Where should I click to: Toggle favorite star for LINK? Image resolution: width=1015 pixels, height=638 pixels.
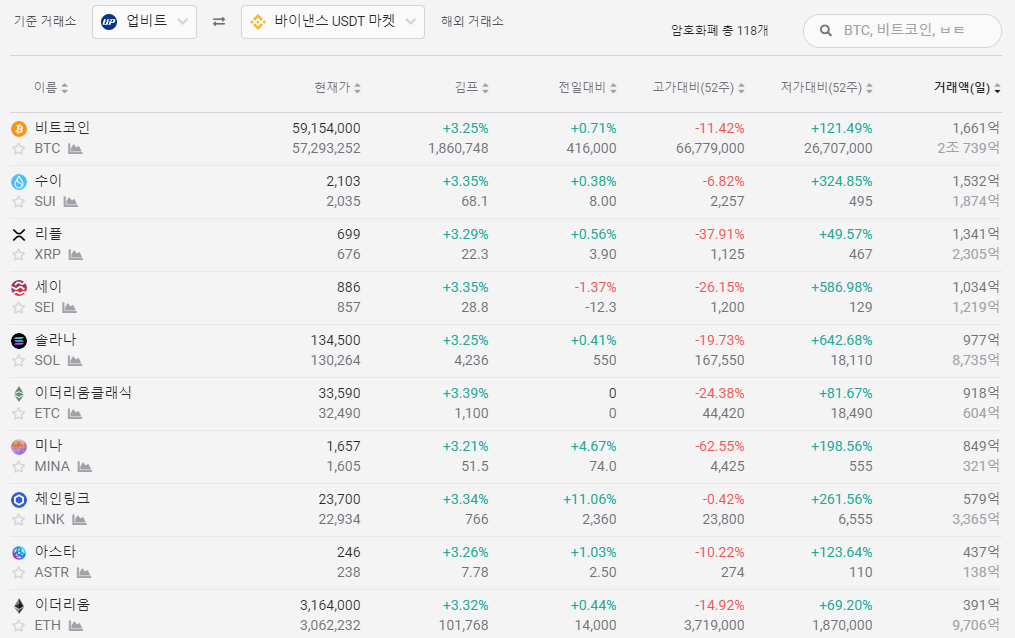(x=18, y=520)
